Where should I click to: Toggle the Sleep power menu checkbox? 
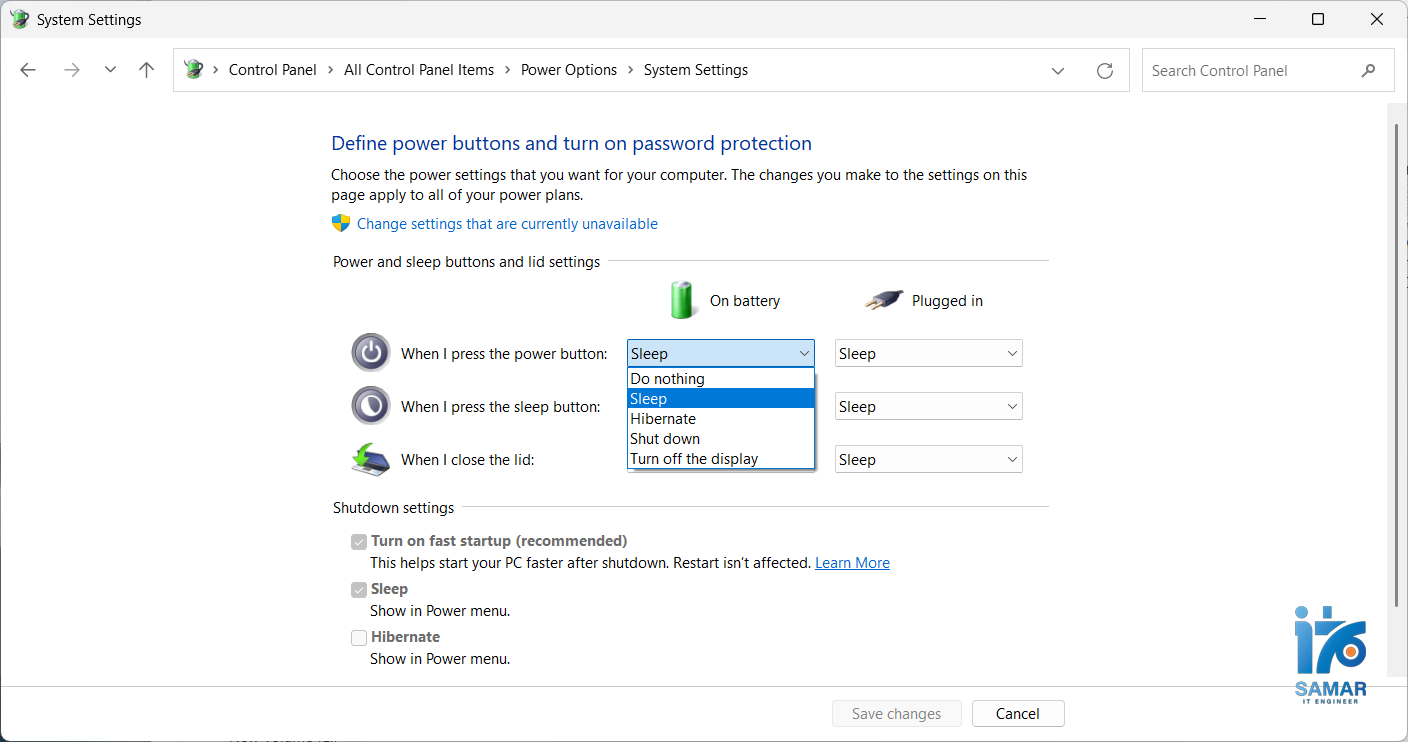[359, 590]
